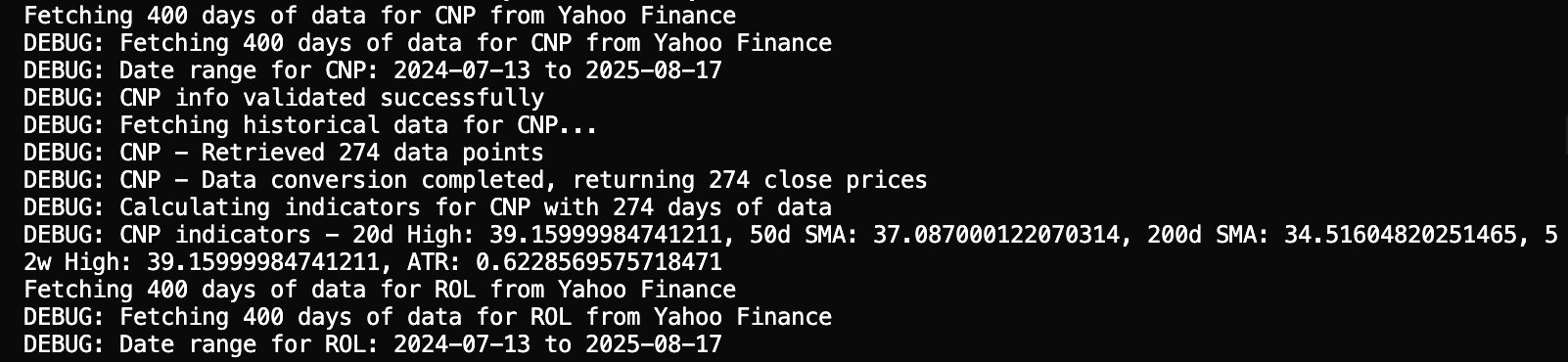Click the 'Retrieved 274 data points' line
The width and height of the screenshot is (1568, 362).
click(284, 153)
